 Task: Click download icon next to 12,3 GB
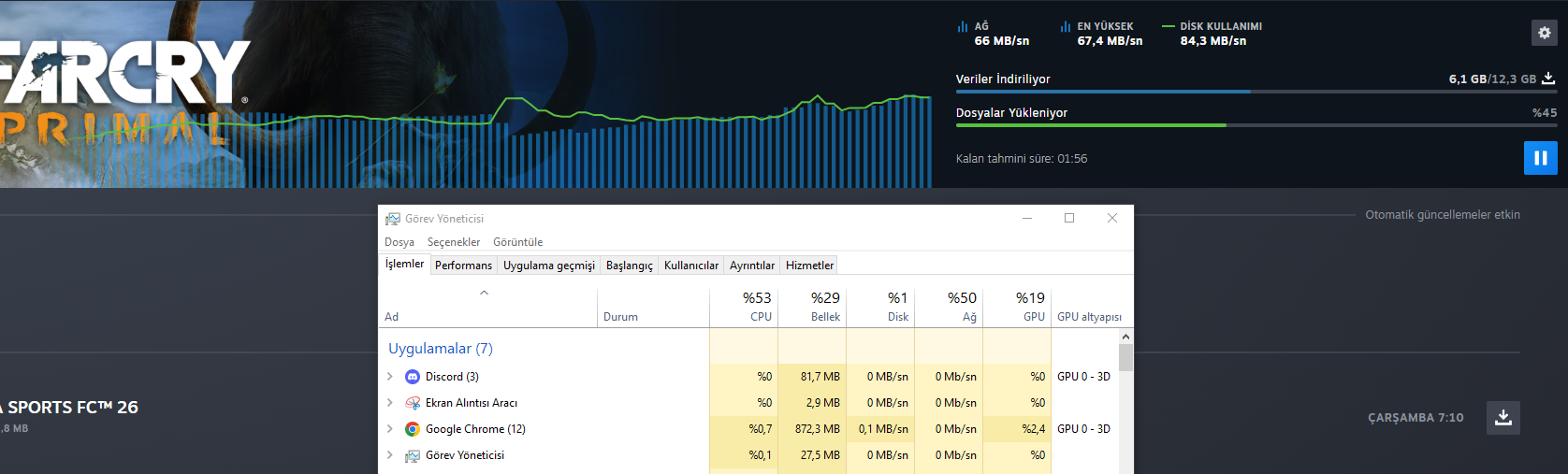pos(1548,79)
